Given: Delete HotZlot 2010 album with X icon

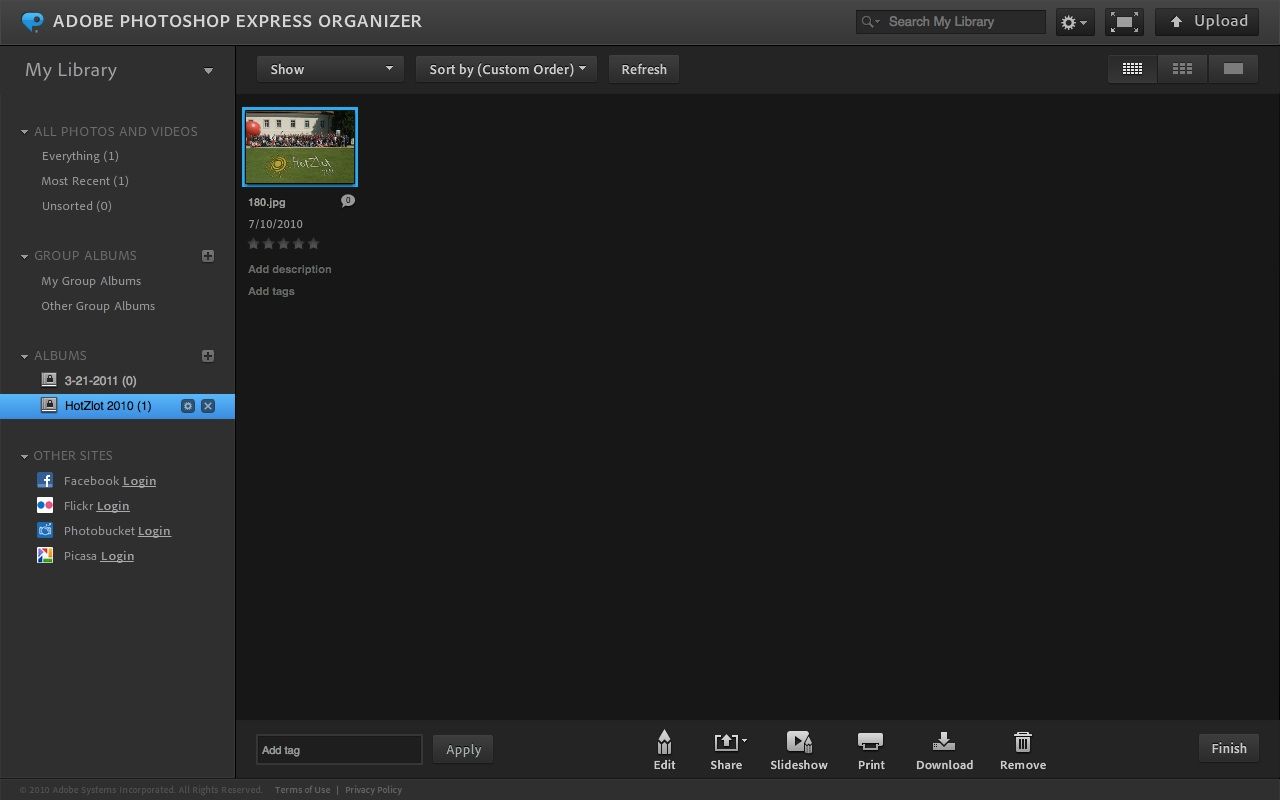Looking at the screenshot, I should click(208, 406).
